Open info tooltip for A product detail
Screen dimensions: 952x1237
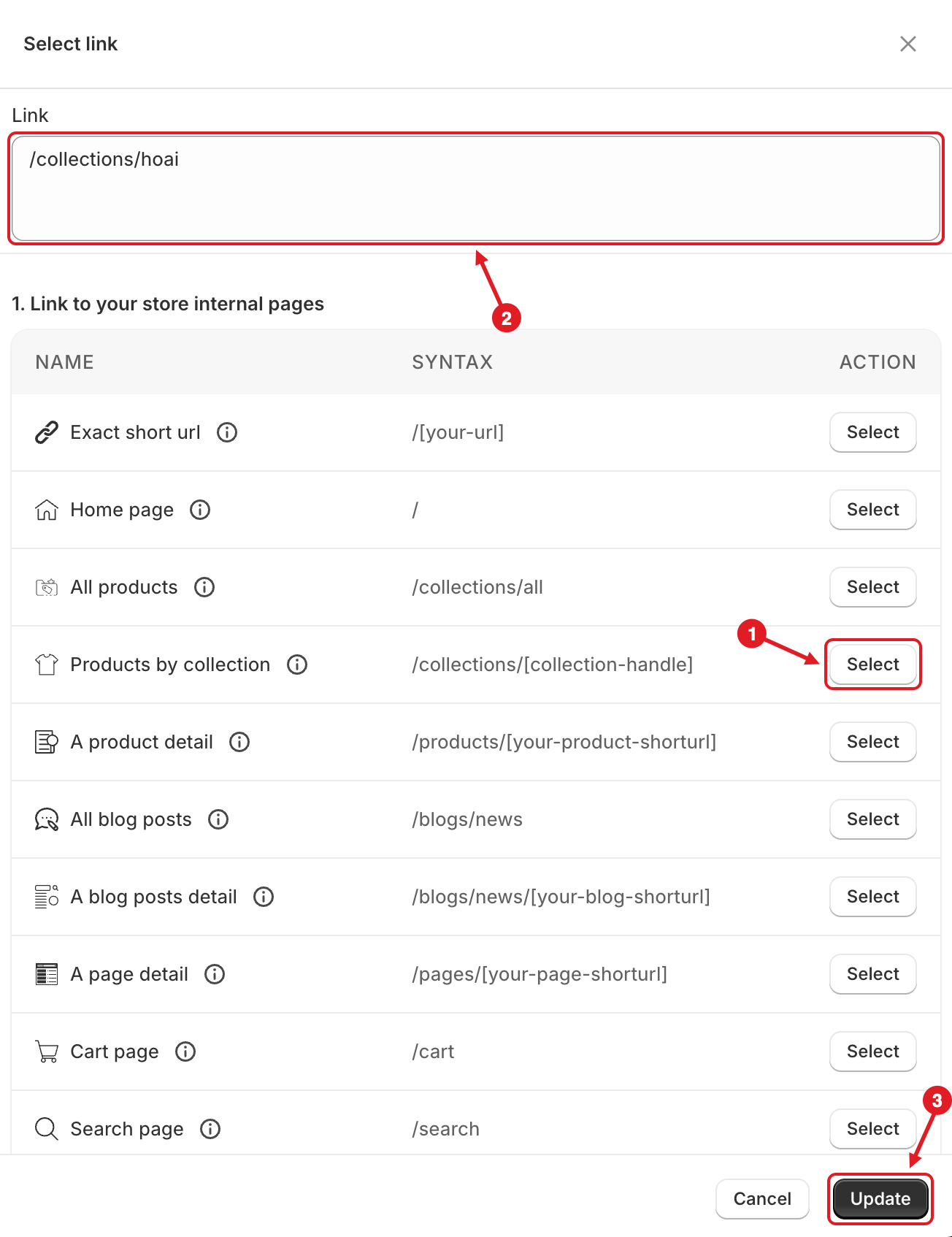click(x=239, y=742)
